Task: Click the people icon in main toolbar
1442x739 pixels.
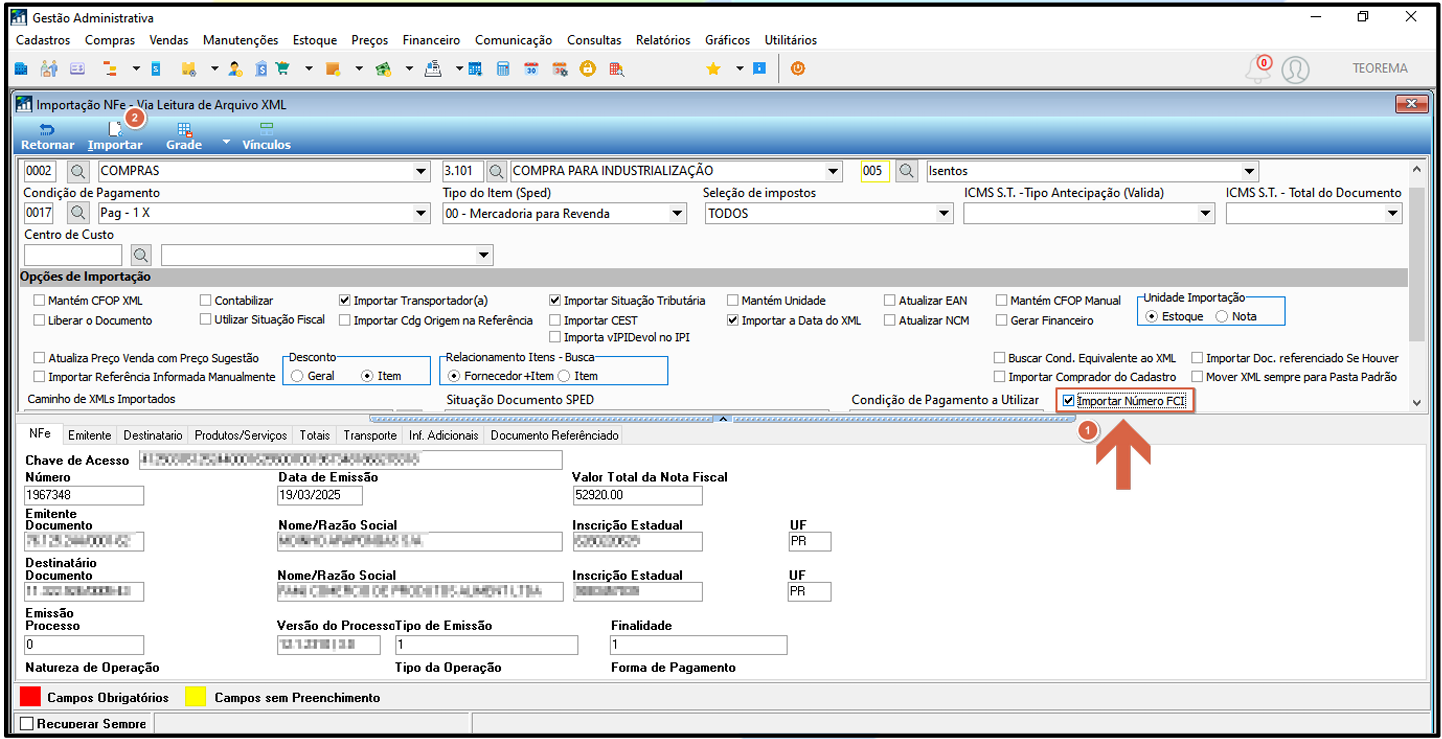Action: [x=49, y=69]
